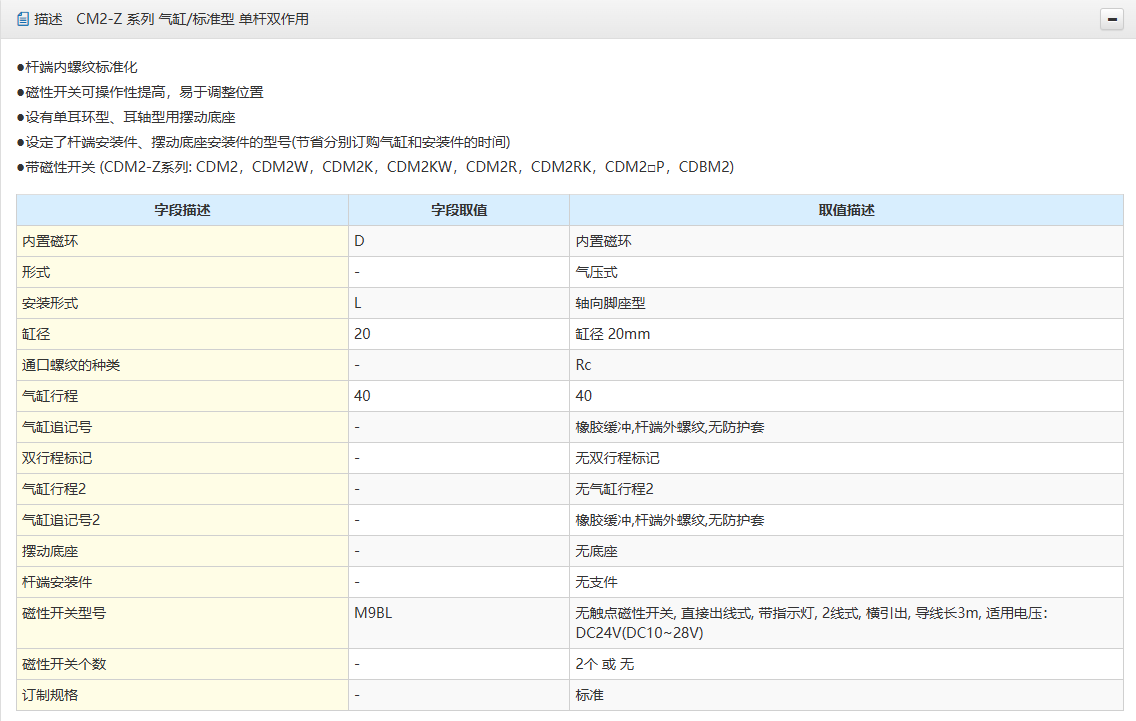Click the CM2-Z 系列 panel title text

pyautogui.click(x=192, y=19)
